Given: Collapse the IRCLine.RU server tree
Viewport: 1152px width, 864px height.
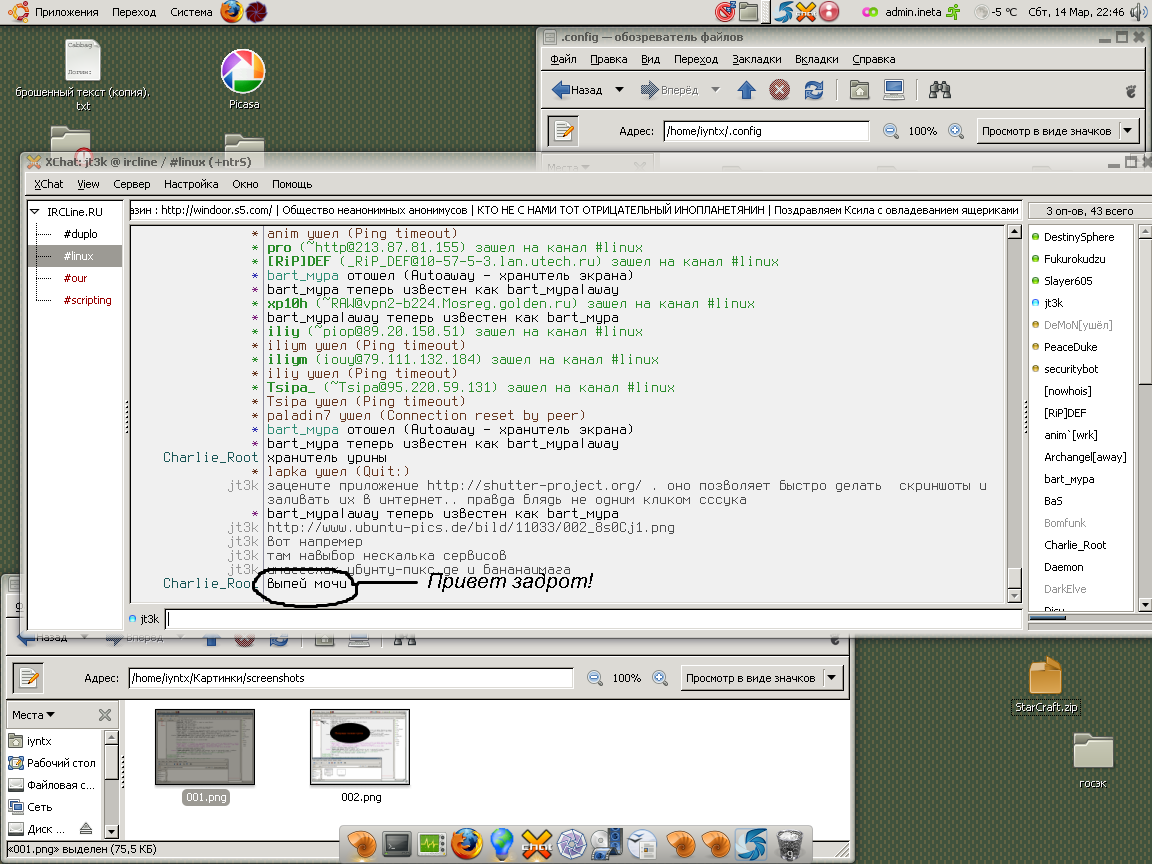Looking at the screenshot, I should [x=36, y=212].
